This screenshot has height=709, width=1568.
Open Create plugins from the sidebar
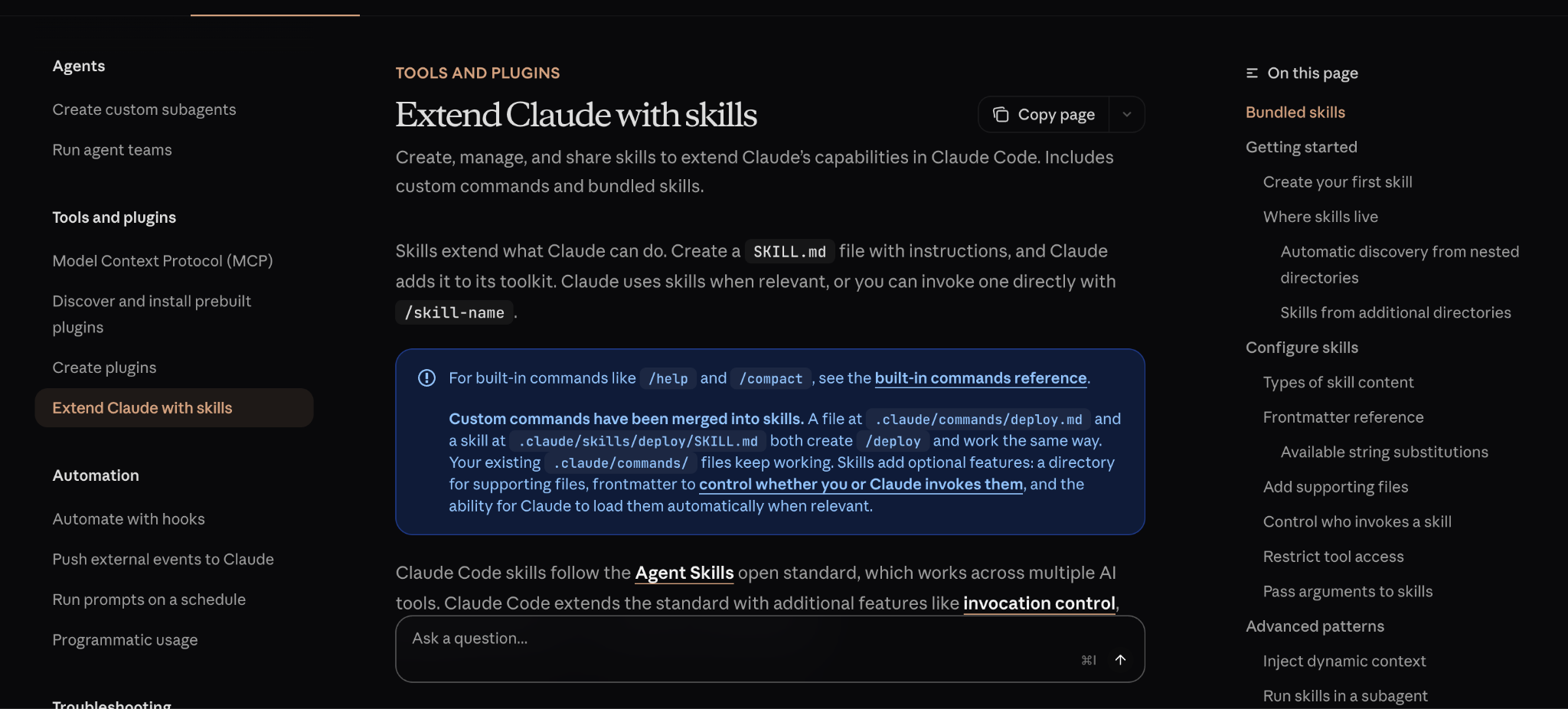[104, 367]
